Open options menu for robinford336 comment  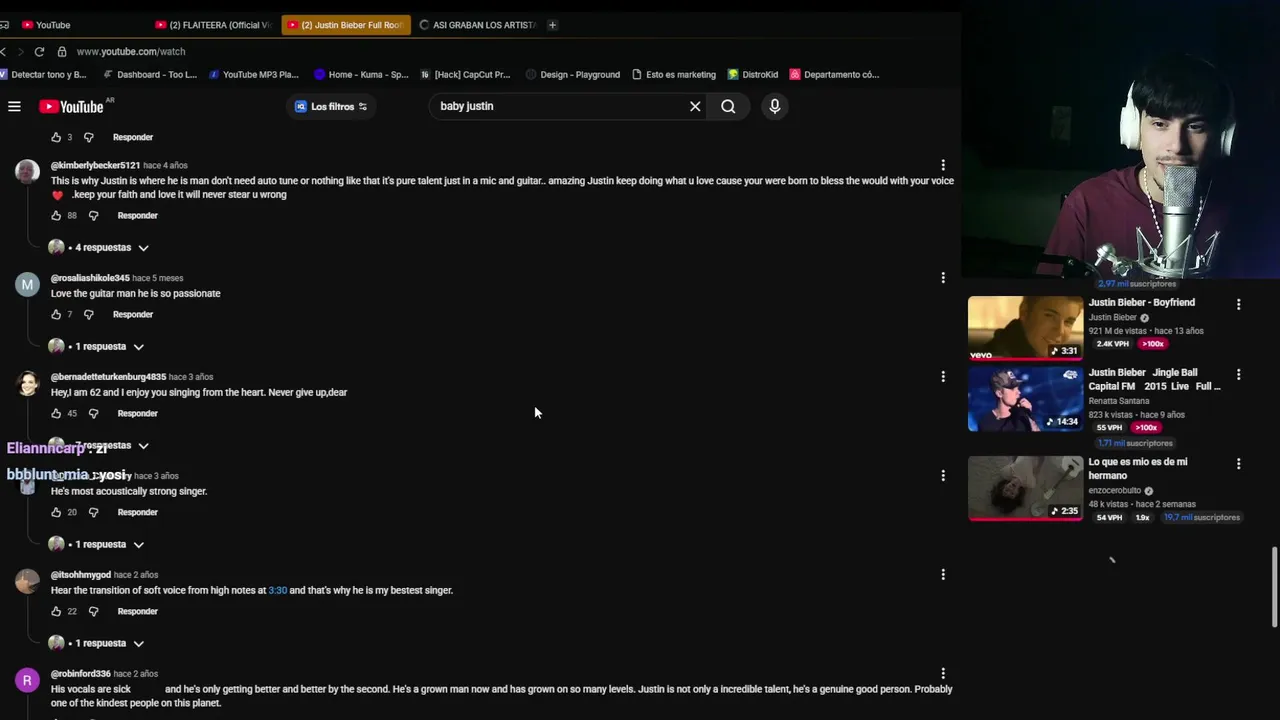click(943, 674)
